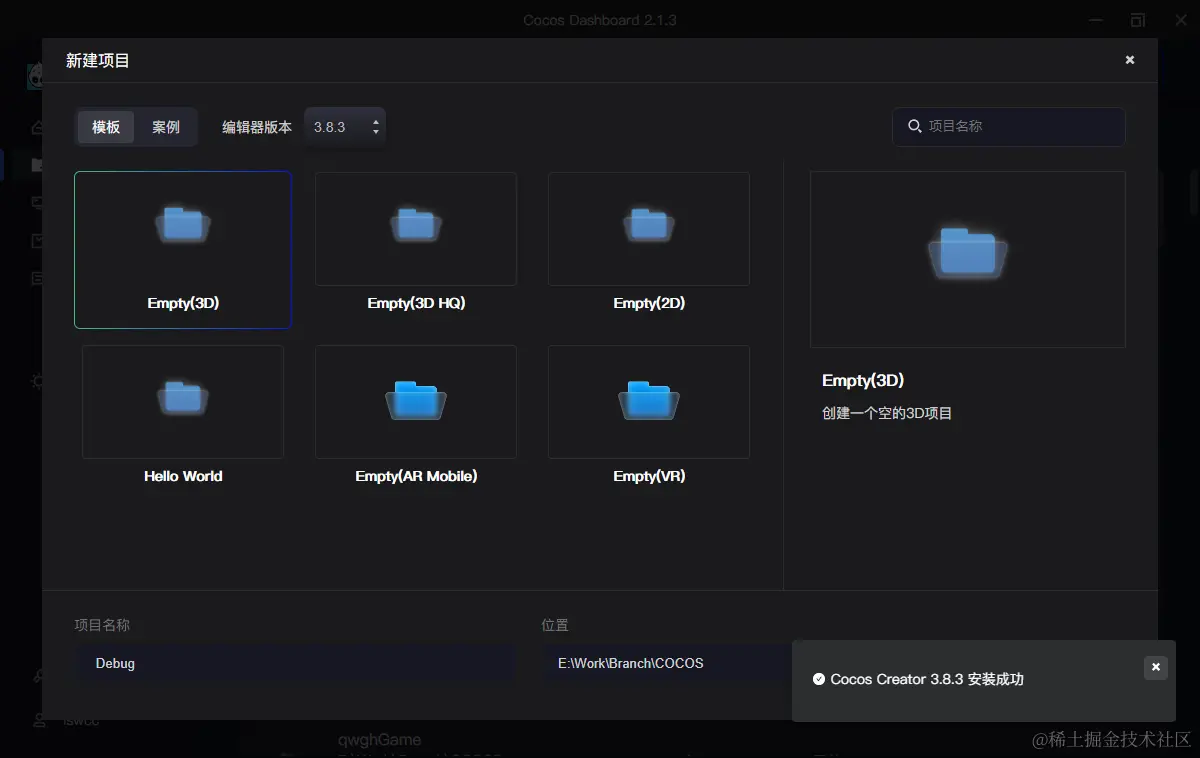Select the Hello World template

click(x=183, y=418)
